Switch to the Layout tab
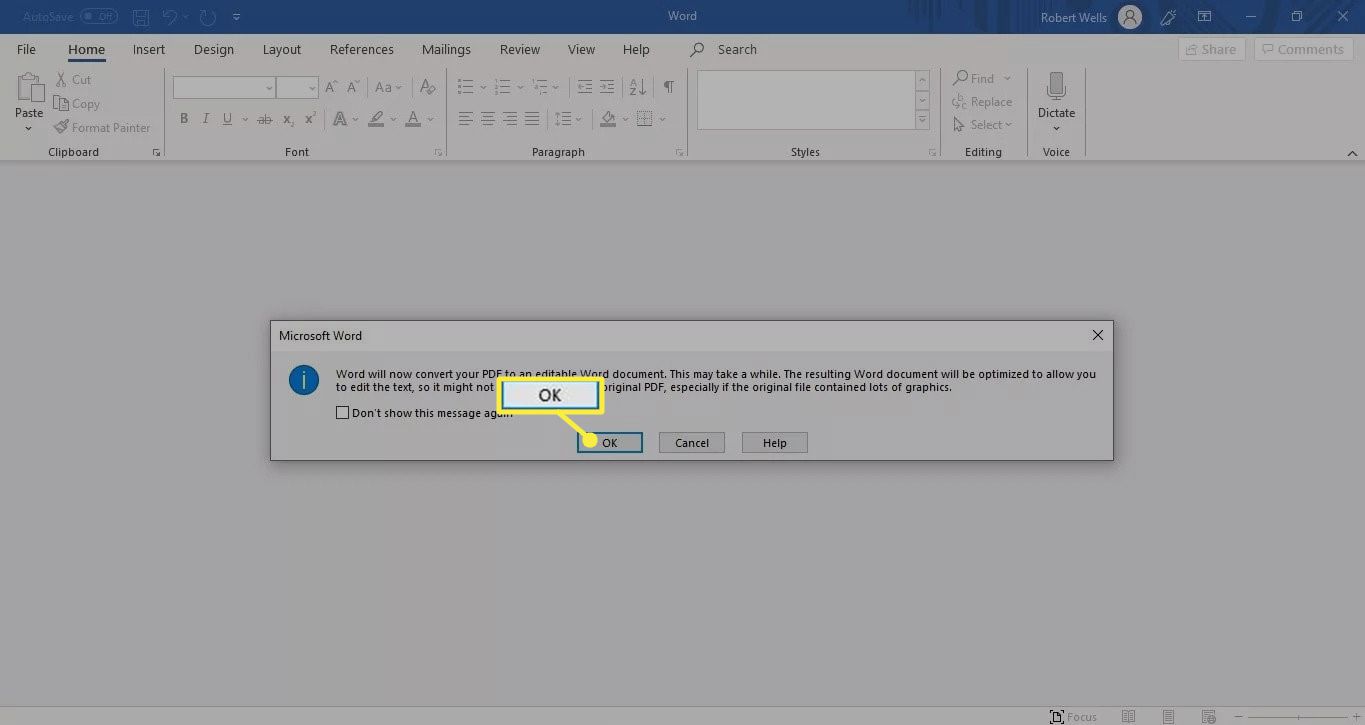The image size is (1365, 725). (282, 49)
